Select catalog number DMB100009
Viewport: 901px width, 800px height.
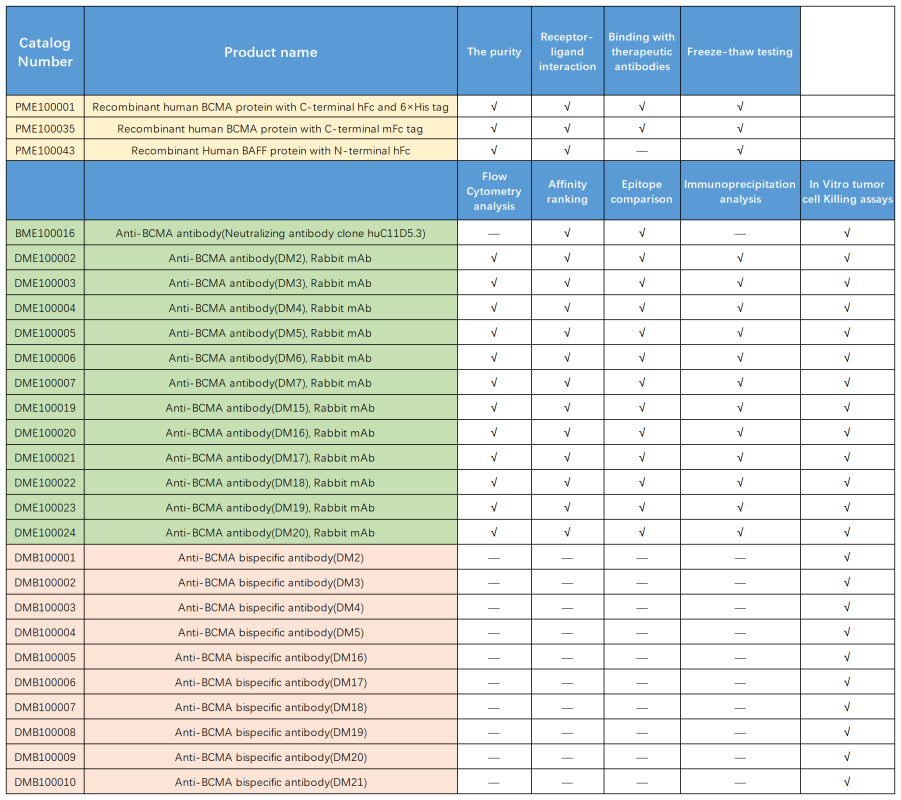click(x=45, y=757)
